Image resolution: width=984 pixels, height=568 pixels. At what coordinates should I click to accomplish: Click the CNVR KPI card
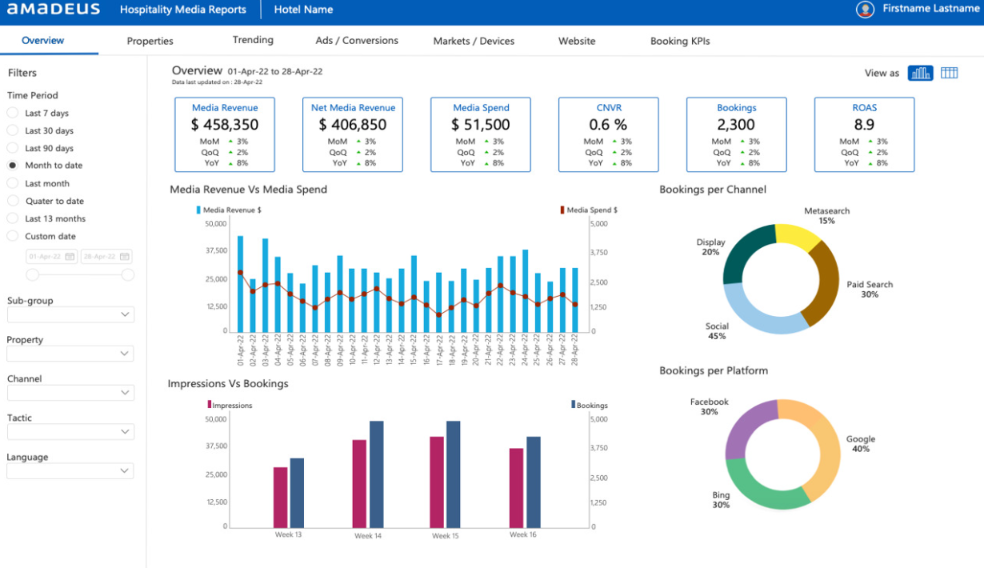pyautogui.click(x=609, y=134)
